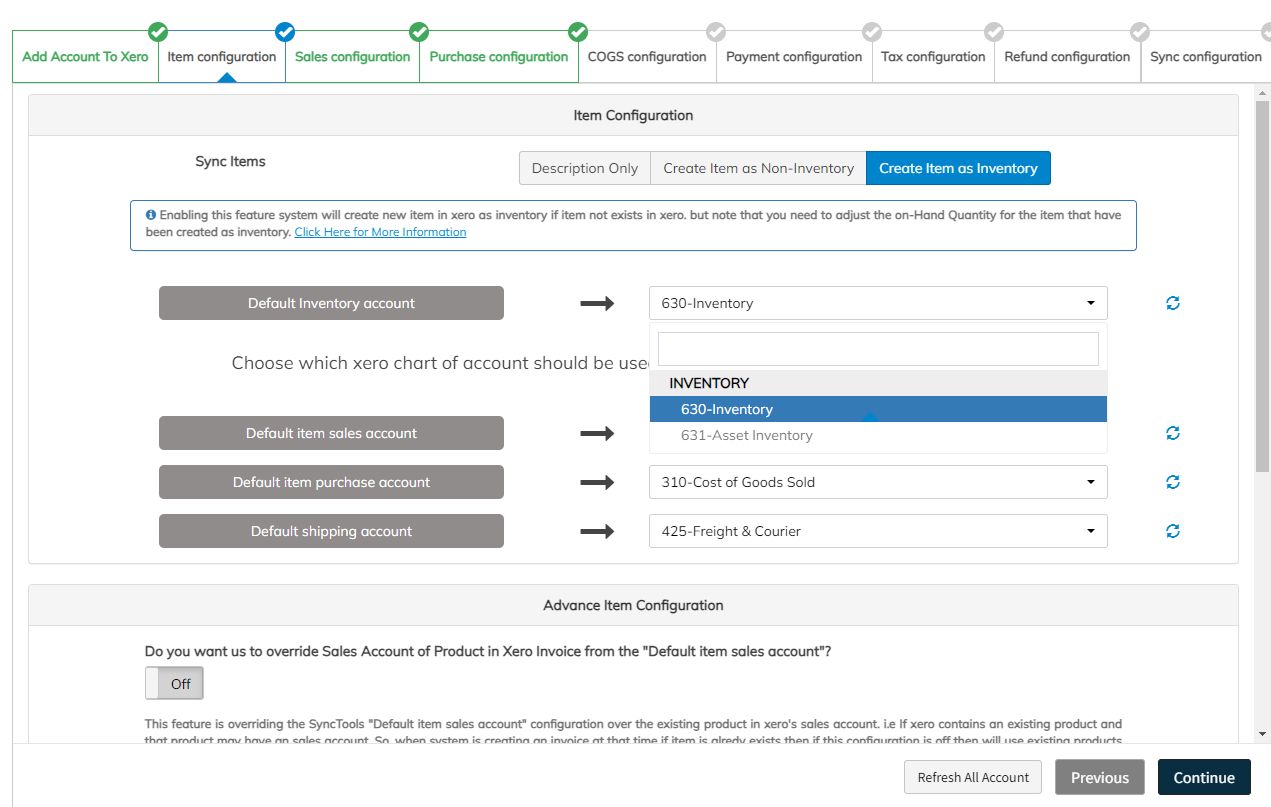1271x807 pixels.
Task: Click refresh icon beside Default item sales account
Action: [x=1173, y=433]
